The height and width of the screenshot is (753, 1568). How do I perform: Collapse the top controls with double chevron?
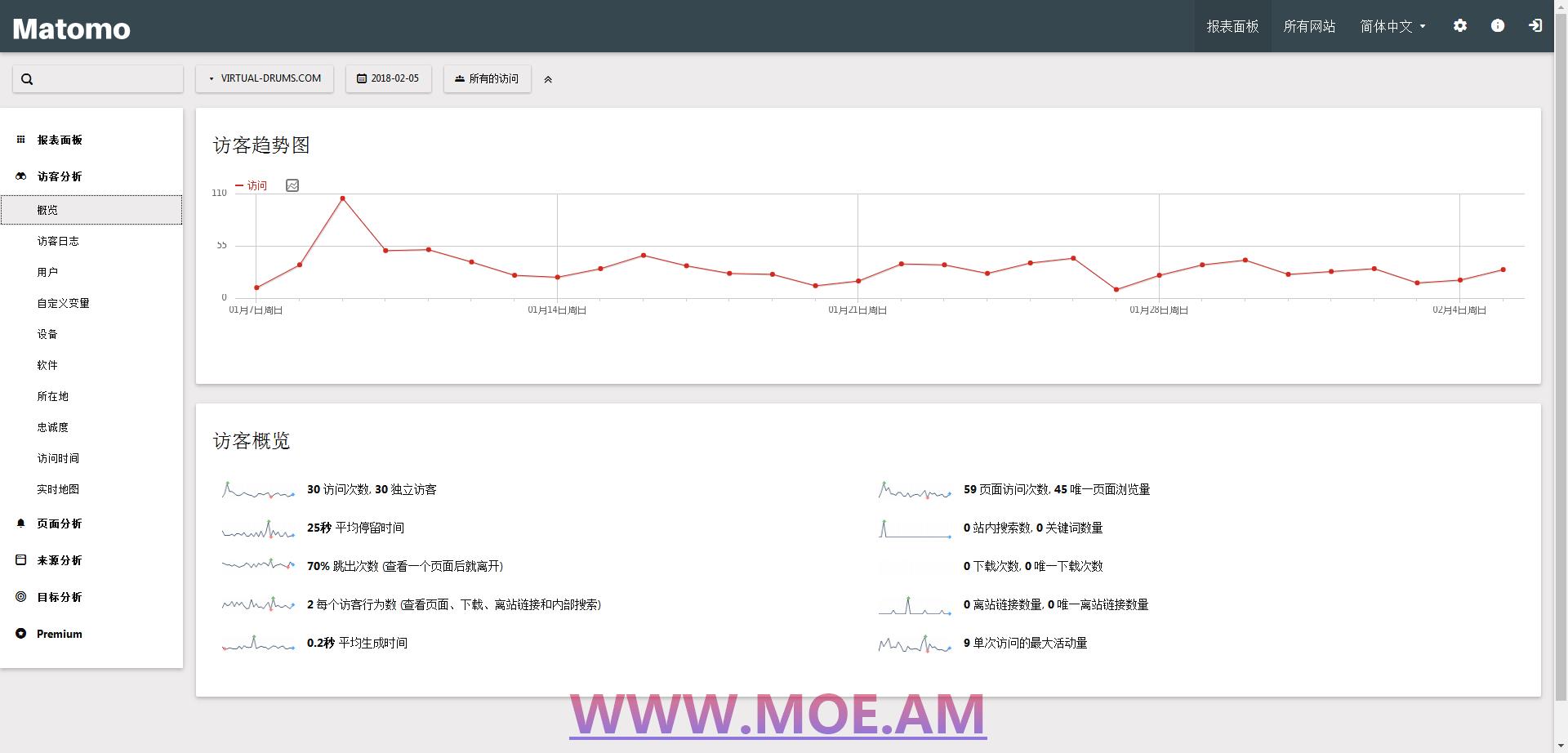pos(548,79)
